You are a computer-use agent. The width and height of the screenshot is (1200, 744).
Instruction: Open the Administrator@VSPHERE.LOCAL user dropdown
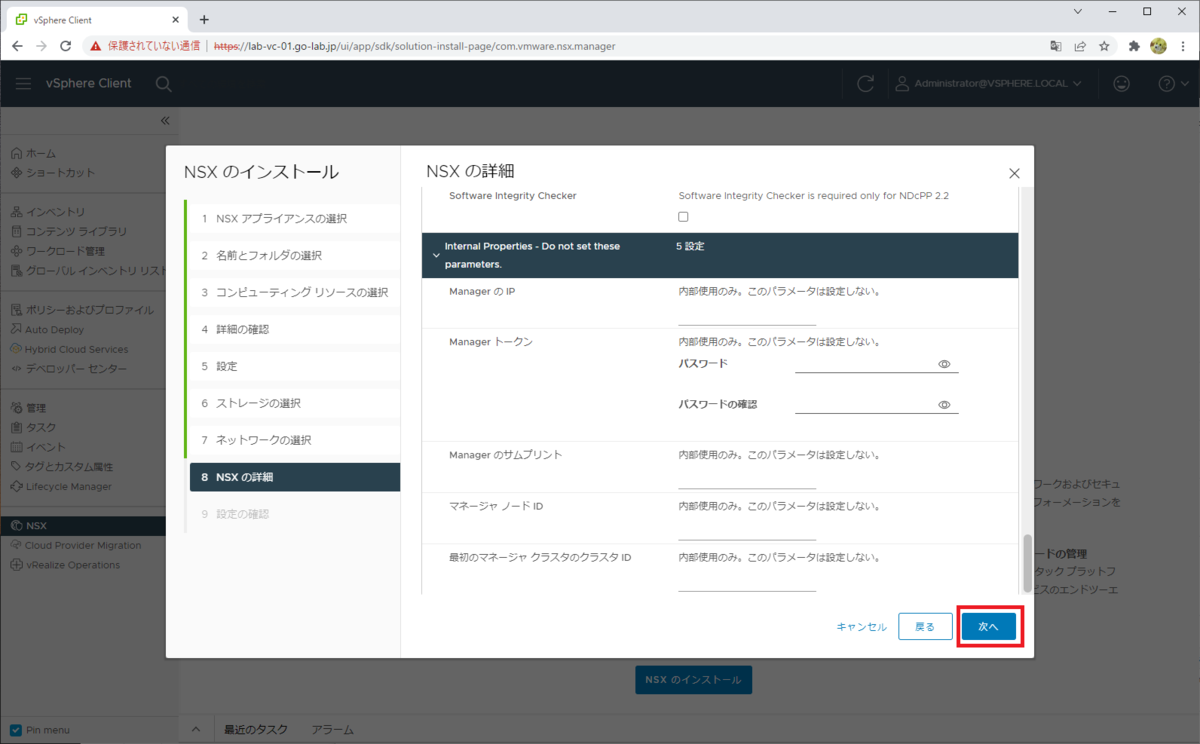[988, 84]
